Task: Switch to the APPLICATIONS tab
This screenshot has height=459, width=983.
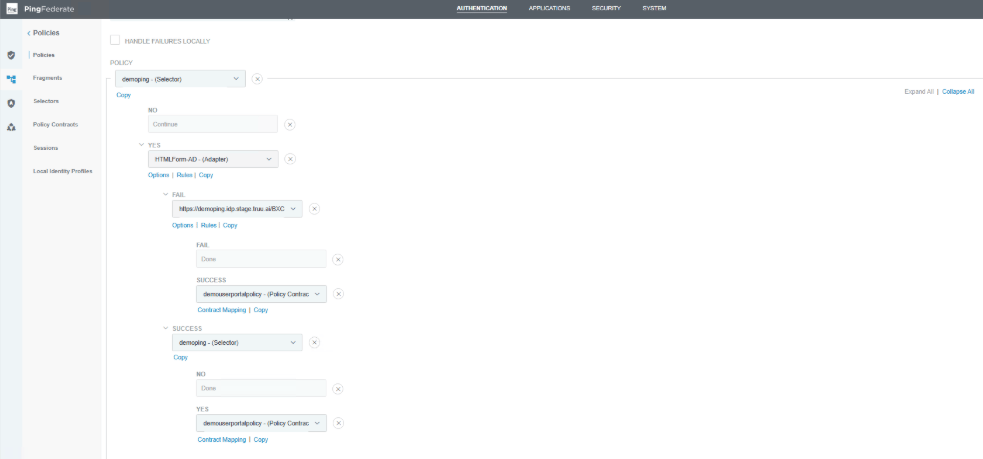Action: point(549,8)
